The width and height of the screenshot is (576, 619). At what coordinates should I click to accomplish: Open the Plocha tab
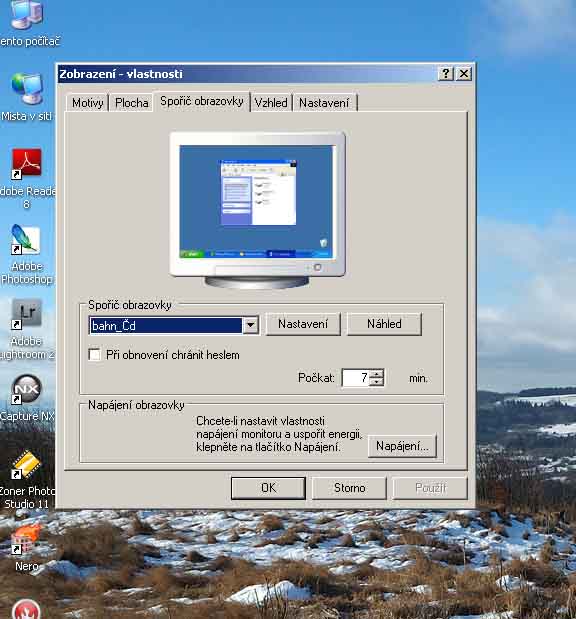coord(131,103)
